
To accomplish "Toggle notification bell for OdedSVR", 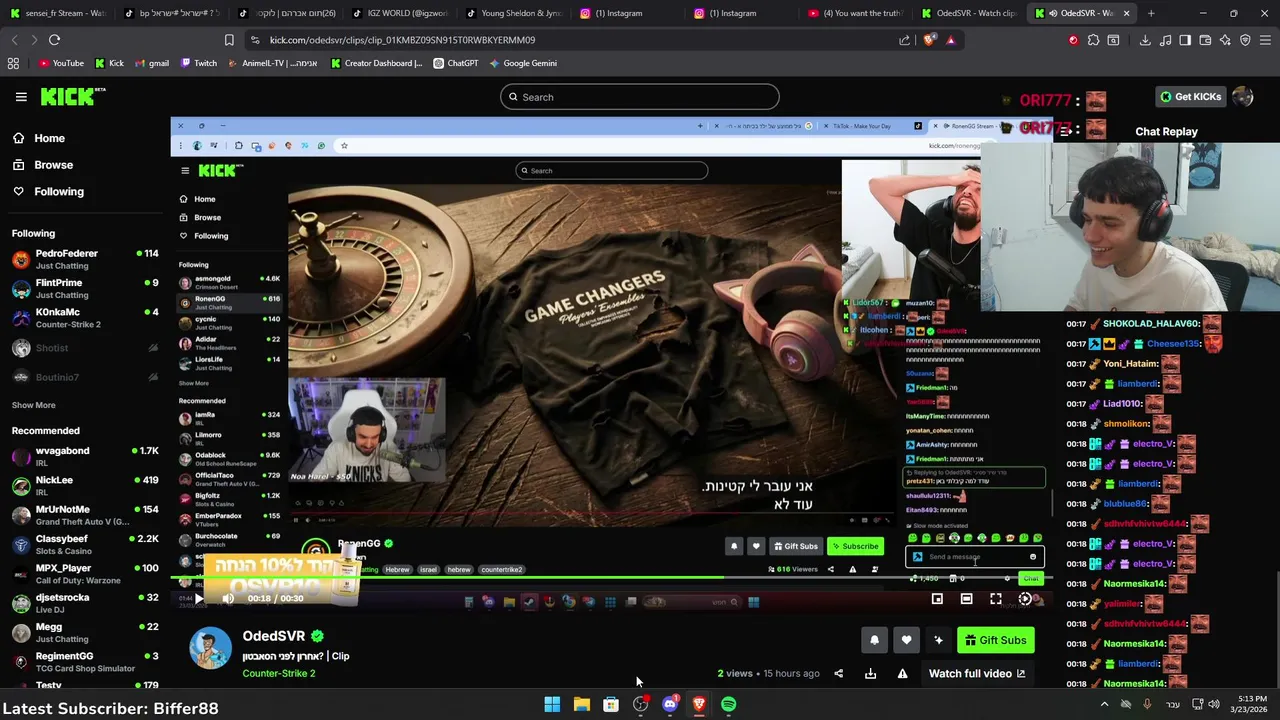I will tap(874, 640).
